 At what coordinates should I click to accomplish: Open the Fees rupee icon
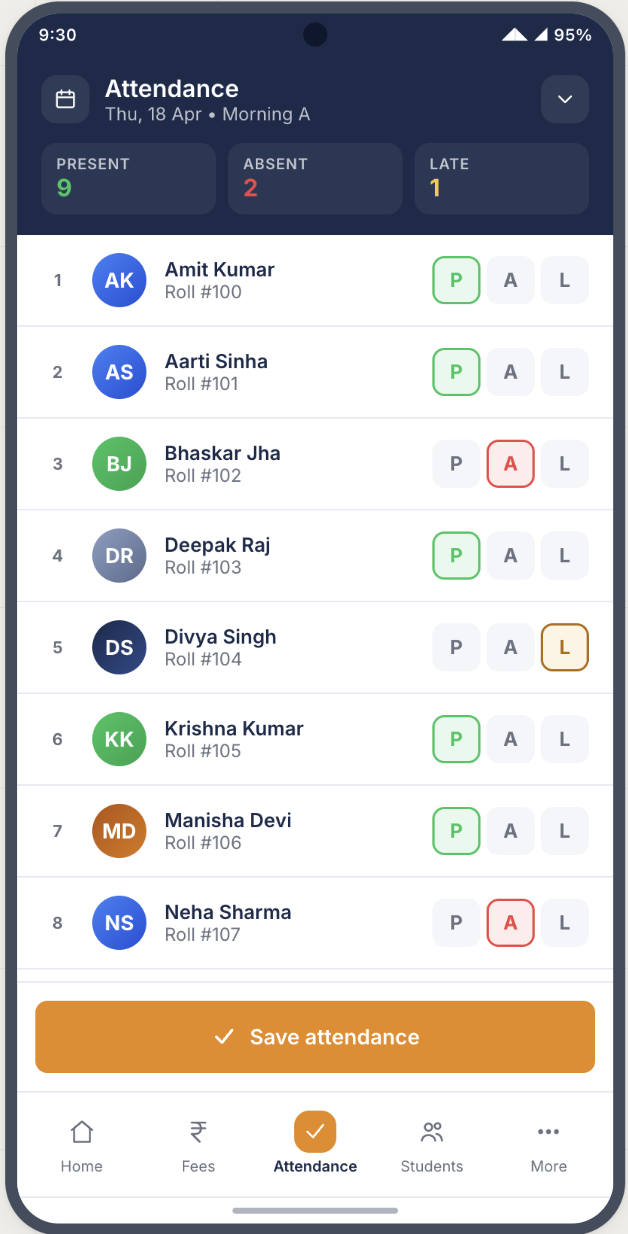coord(198,1132)
